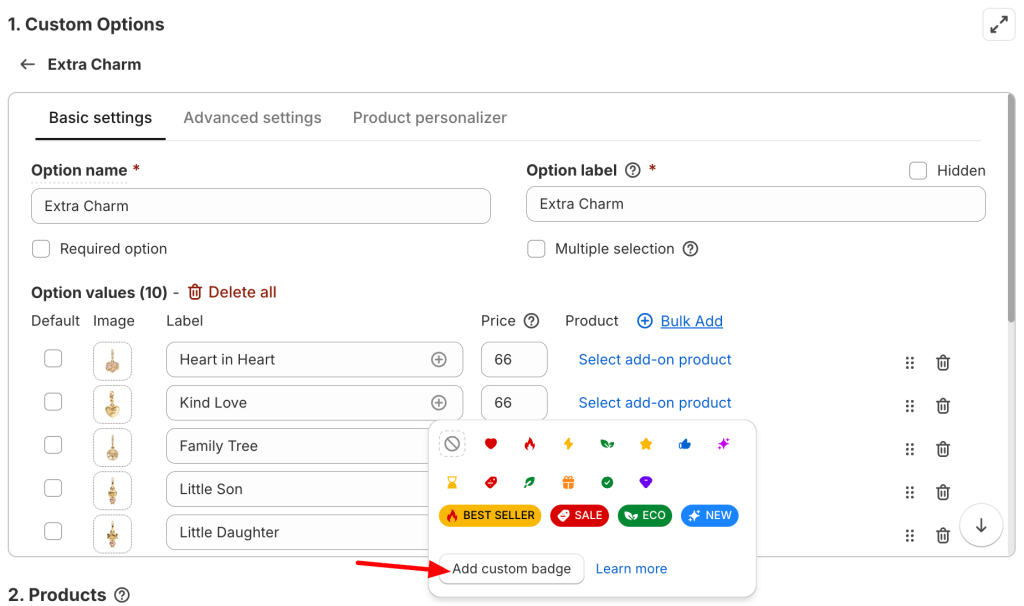Expand Custom Options to full screen
Screen dimensions: 1024x606
point(998,25)
